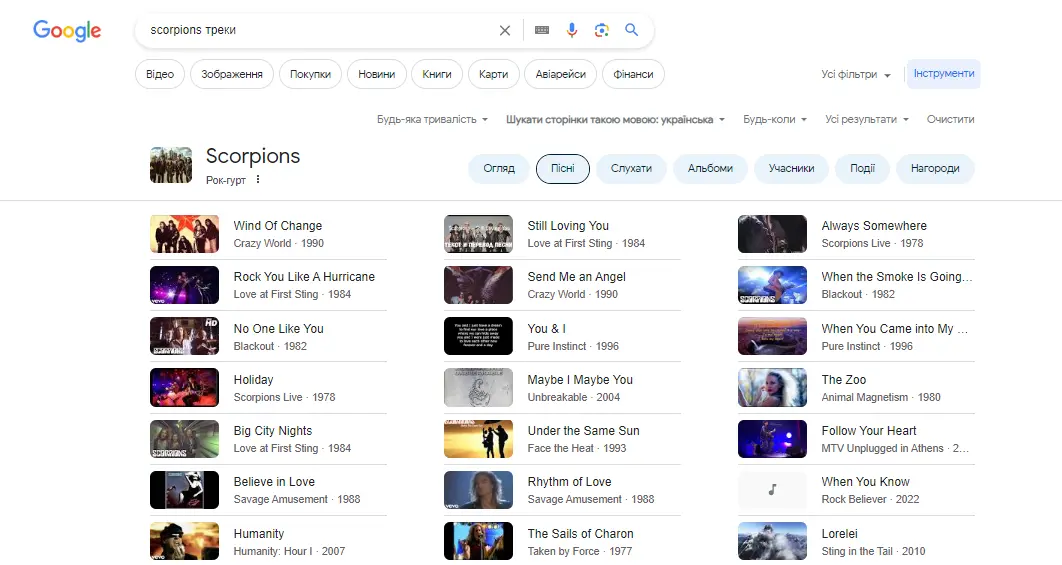
Task: Toggle the Інструменти button
Action: point(943,74)
